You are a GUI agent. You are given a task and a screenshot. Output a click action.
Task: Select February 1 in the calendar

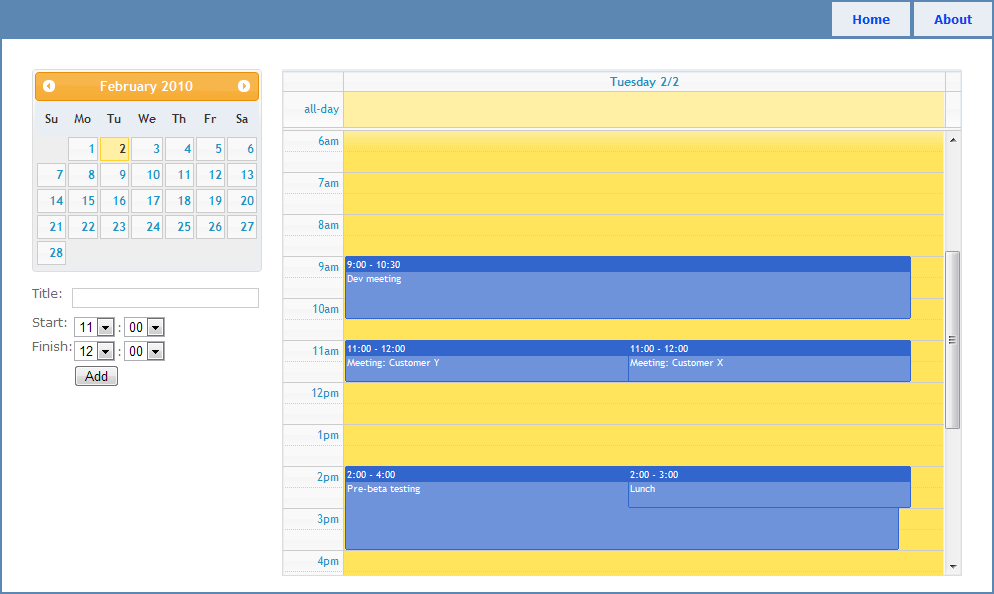[83, 149]
